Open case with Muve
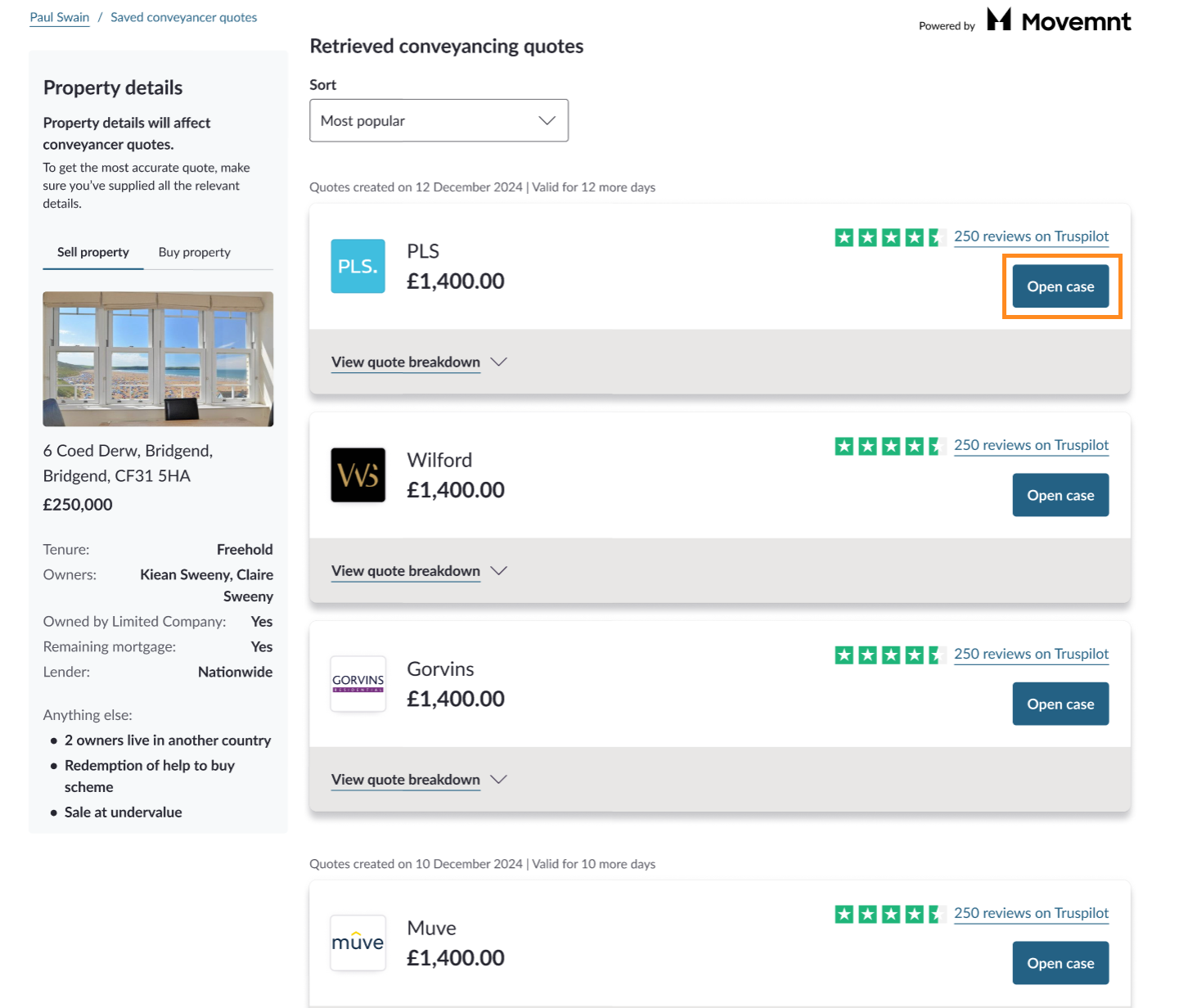The height and width of the screenshot is (1008, 1188). (x=1060, y=963)
